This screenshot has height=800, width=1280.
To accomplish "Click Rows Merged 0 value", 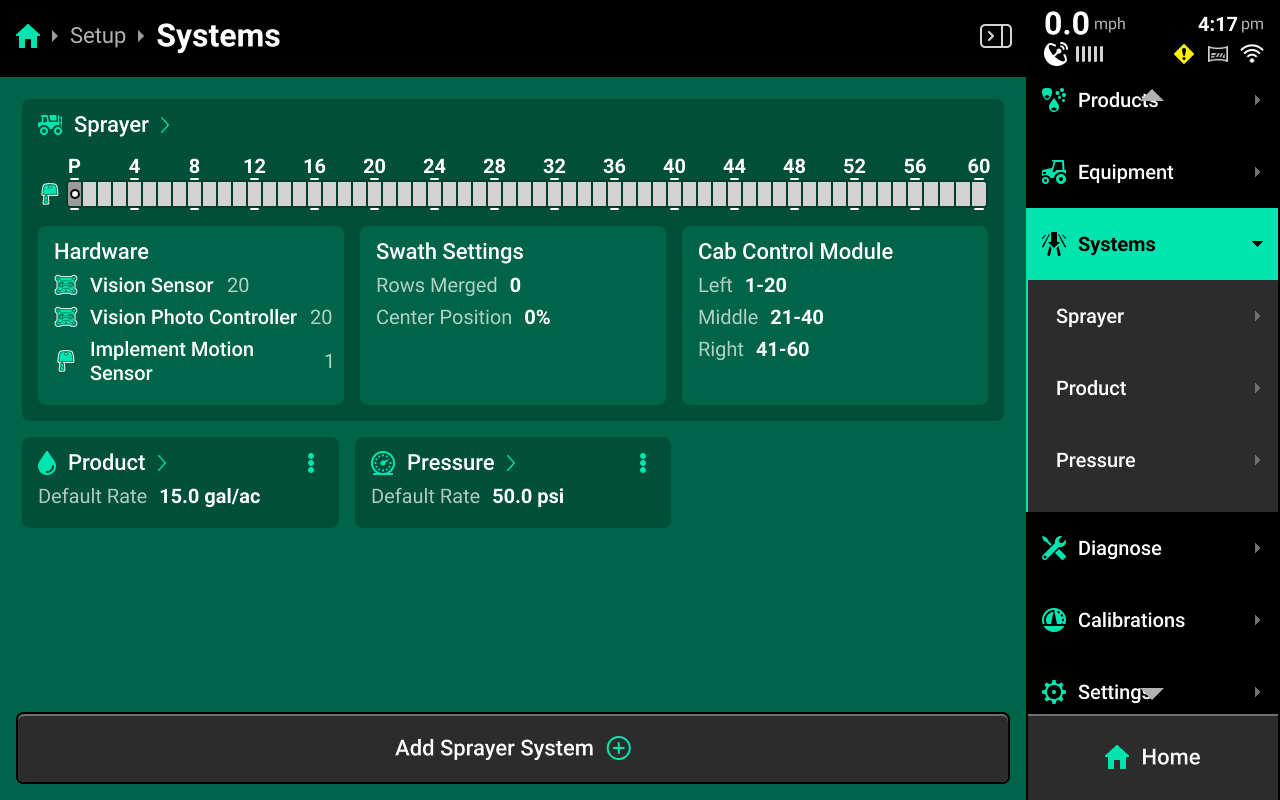I will [x=515, y=286].
